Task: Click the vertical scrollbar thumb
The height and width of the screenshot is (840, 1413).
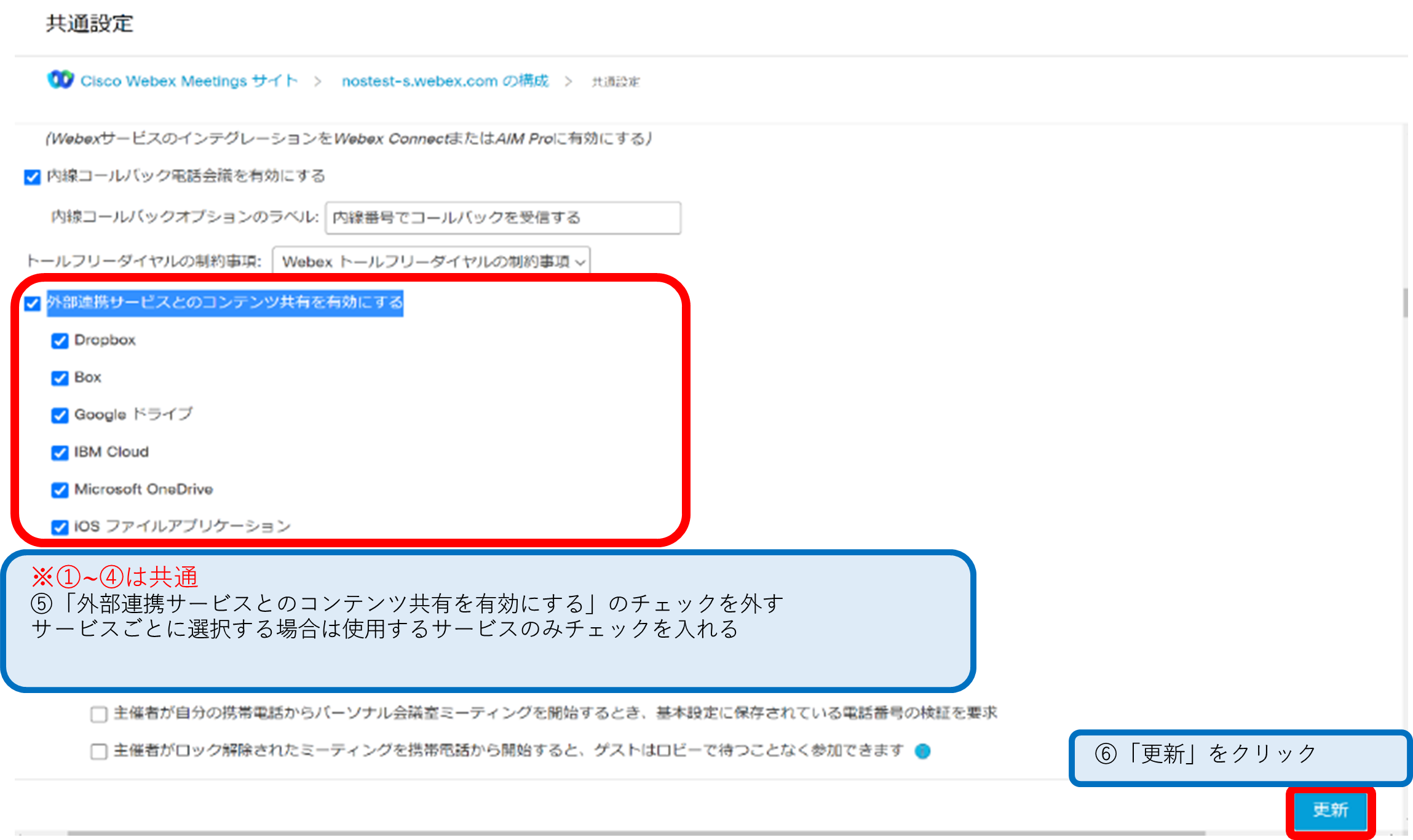Action: (x=1405, y=303)
